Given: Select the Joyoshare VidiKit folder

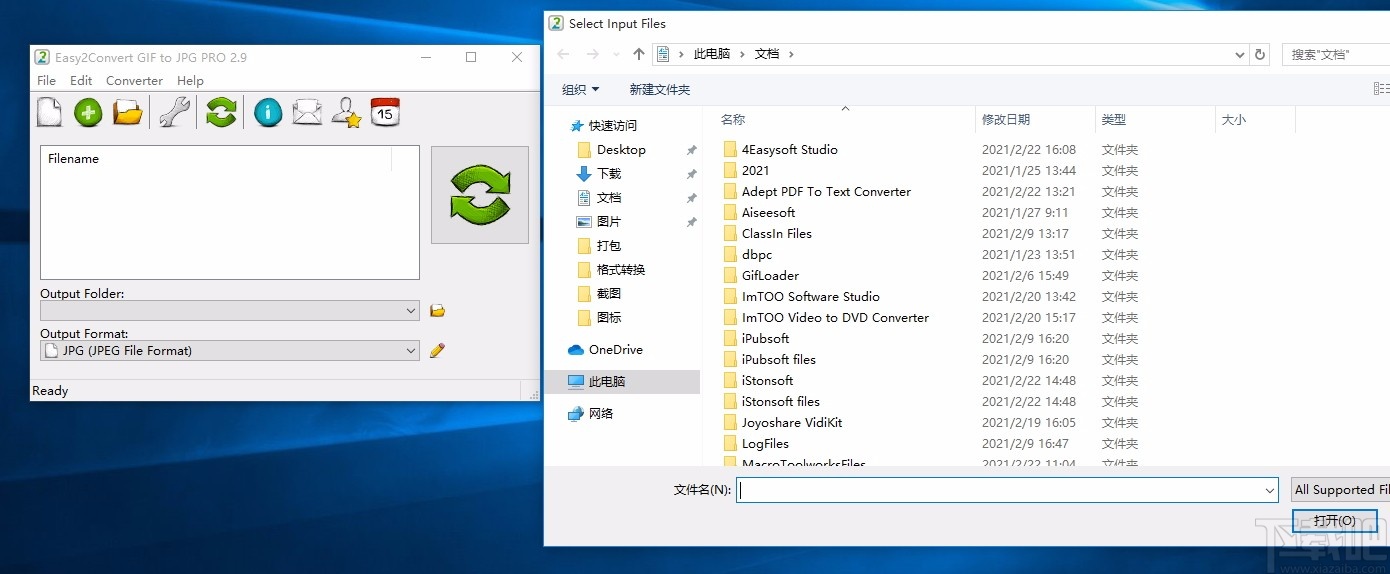Looking at the screenshot, I should click(x=792, y=423).
